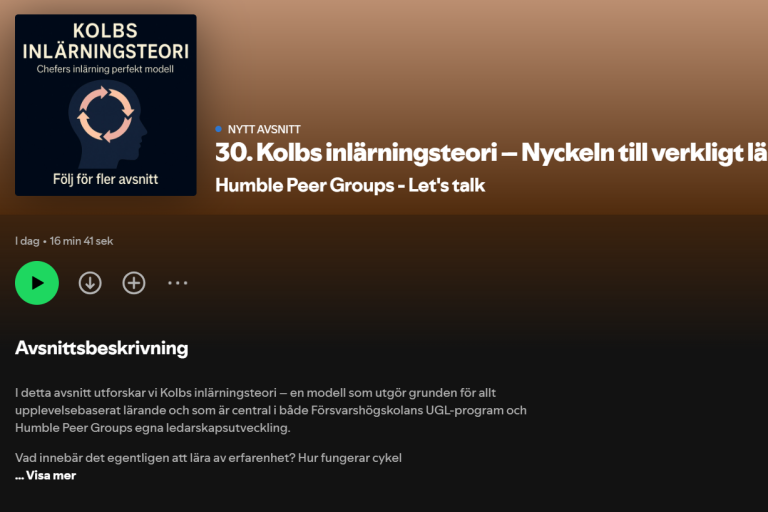Open the episode cover art thumbnail
Screen dimensions: 768x512
click(106, 105)
